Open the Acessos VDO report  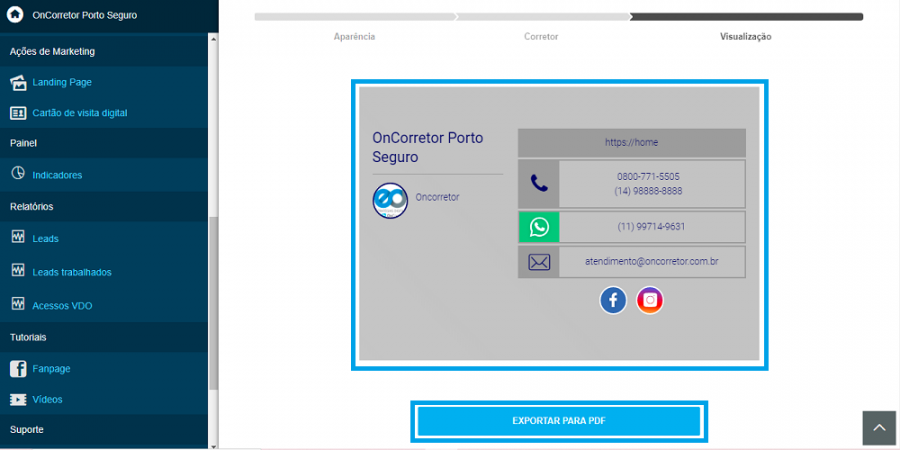pyautogui.click(x=62, y=306)
